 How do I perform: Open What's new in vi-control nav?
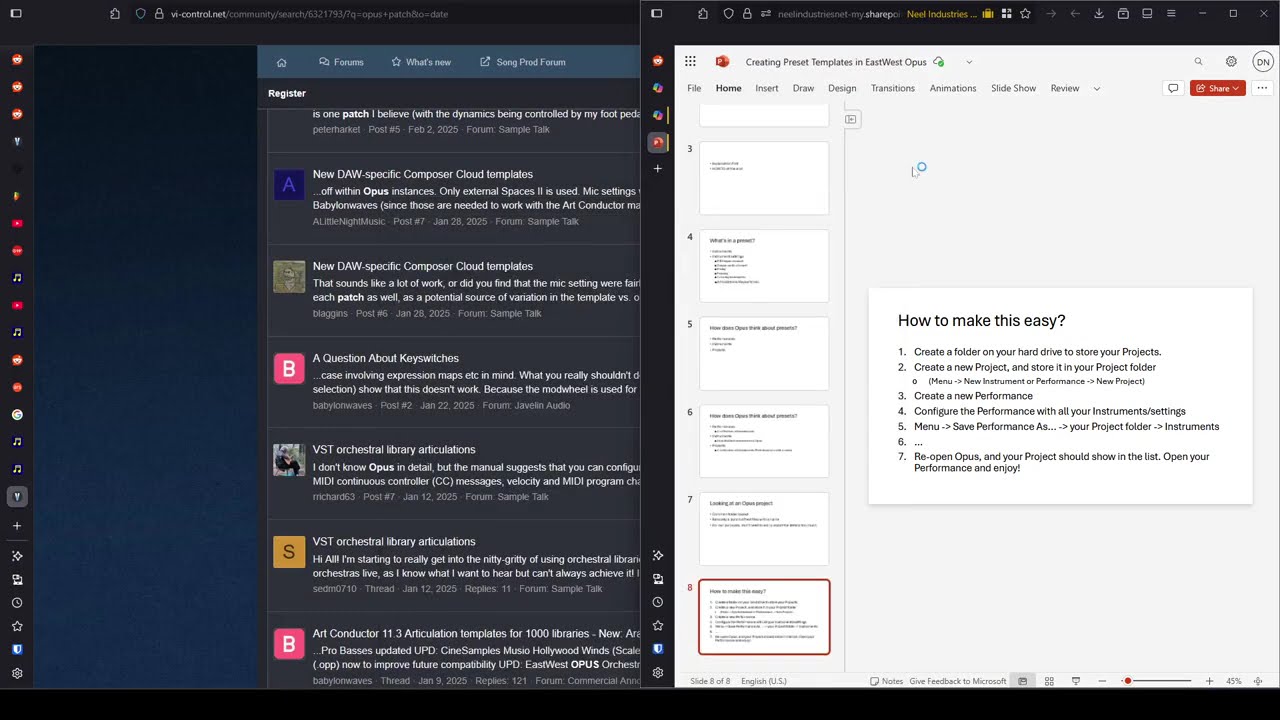coord(421,62)
